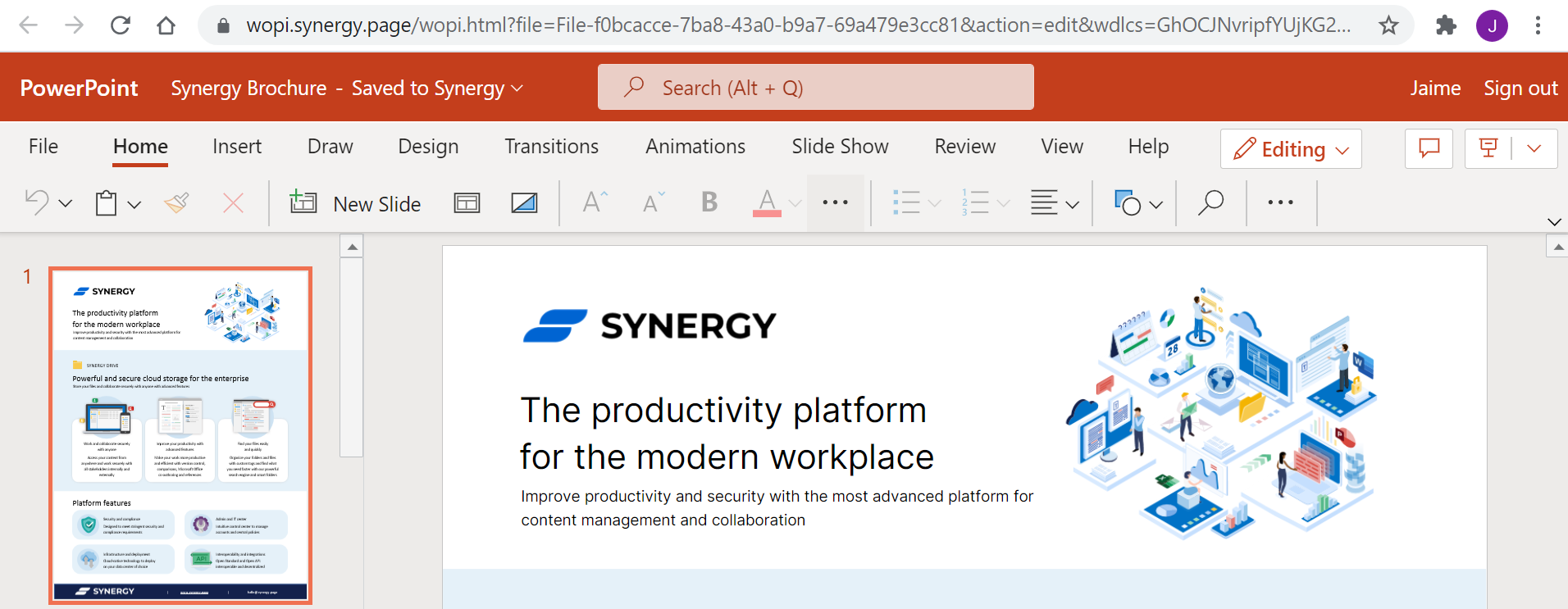Viewport: 1568px width, 609px height.
Task: Bookmark this page with the star
Action: pyautogui.click(x=1388, y=25)
